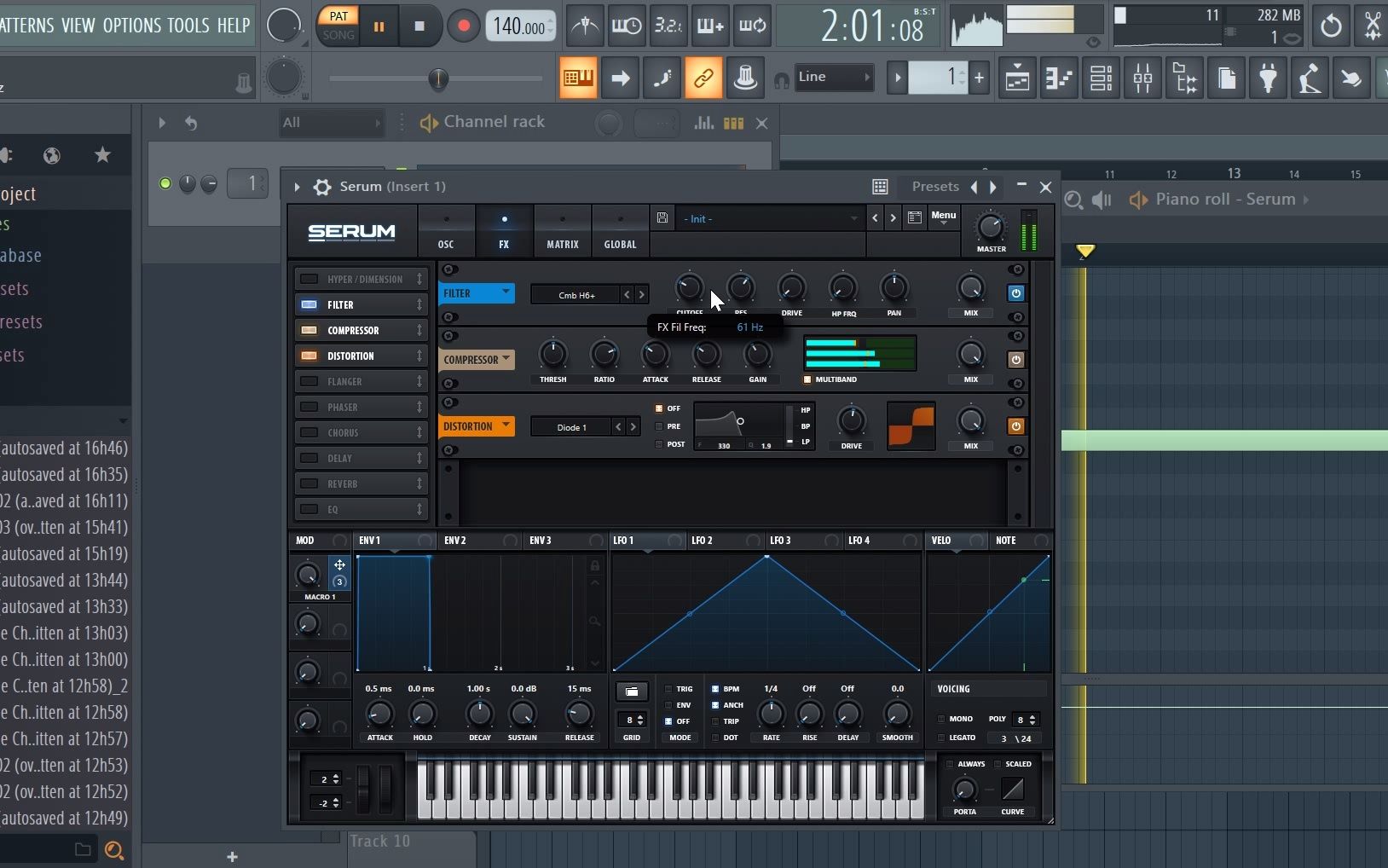The image size is (1388, 868).
Task: Select the POST filter option in distortion
Action: (659, 444)
